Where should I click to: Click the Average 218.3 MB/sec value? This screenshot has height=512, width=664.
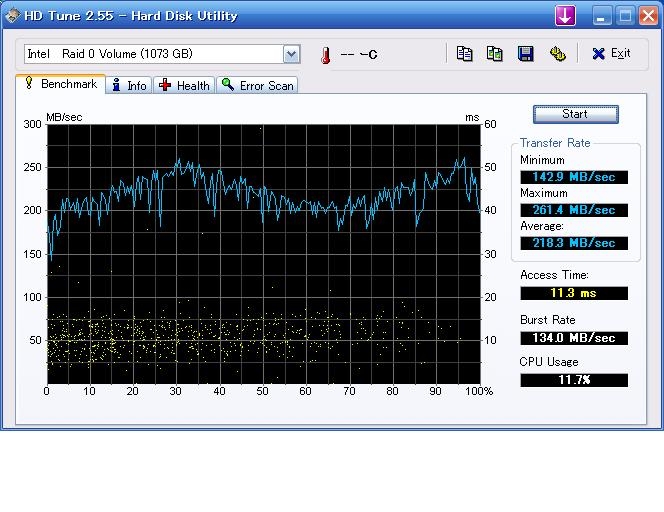(x=574, y=243)
